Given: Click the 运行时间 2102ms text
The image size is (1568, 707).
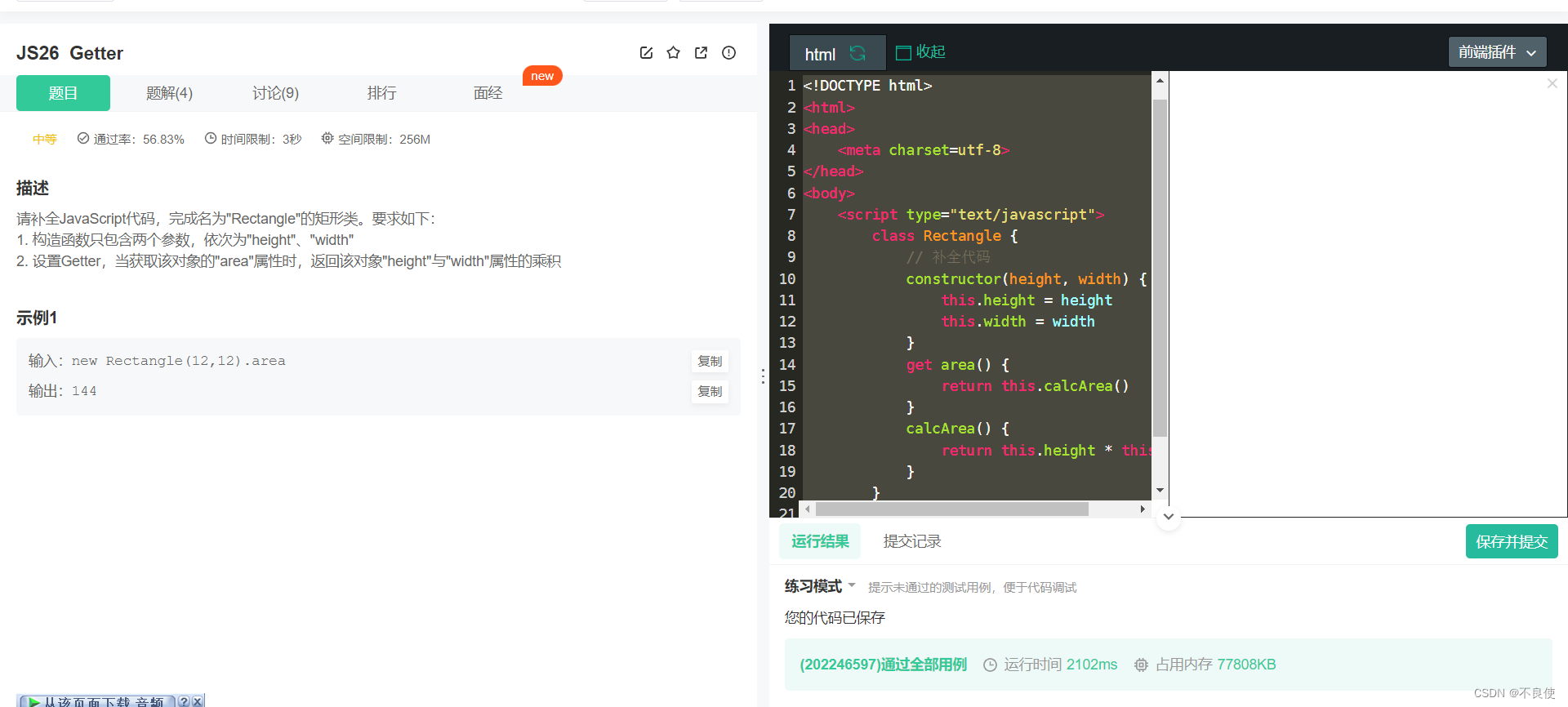Looking at the screenshot, I should [x=1060, y=665].
